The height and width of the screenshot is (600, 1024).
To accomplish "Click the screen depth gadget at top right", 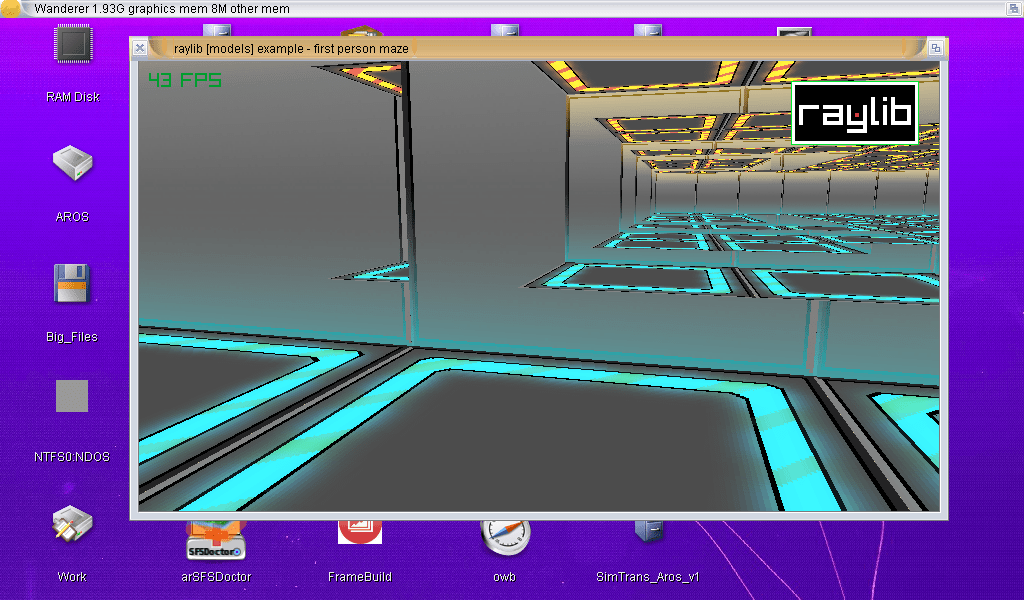I will pos(1012,9).
